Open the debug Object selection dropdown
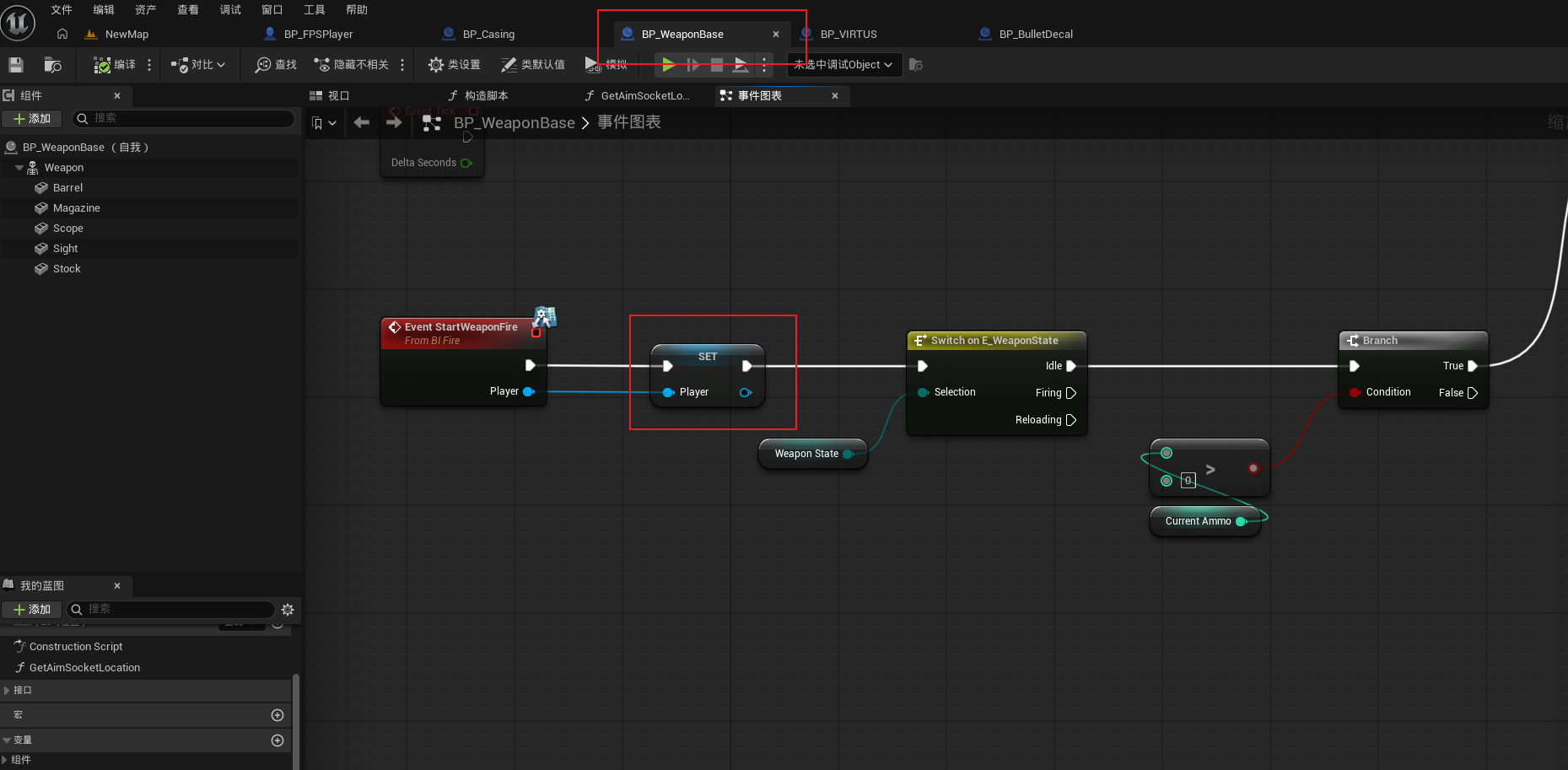The image size is (1568, 770). [x=844, y=65]
